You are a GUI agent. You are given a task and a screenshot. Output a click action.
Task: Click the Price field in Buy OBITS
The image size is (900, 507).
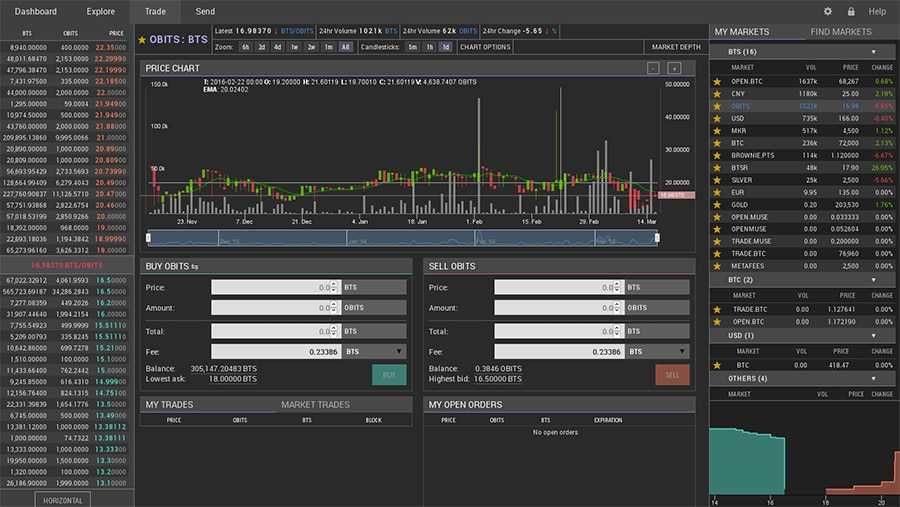pyautogui.click(x=276, y=287)
